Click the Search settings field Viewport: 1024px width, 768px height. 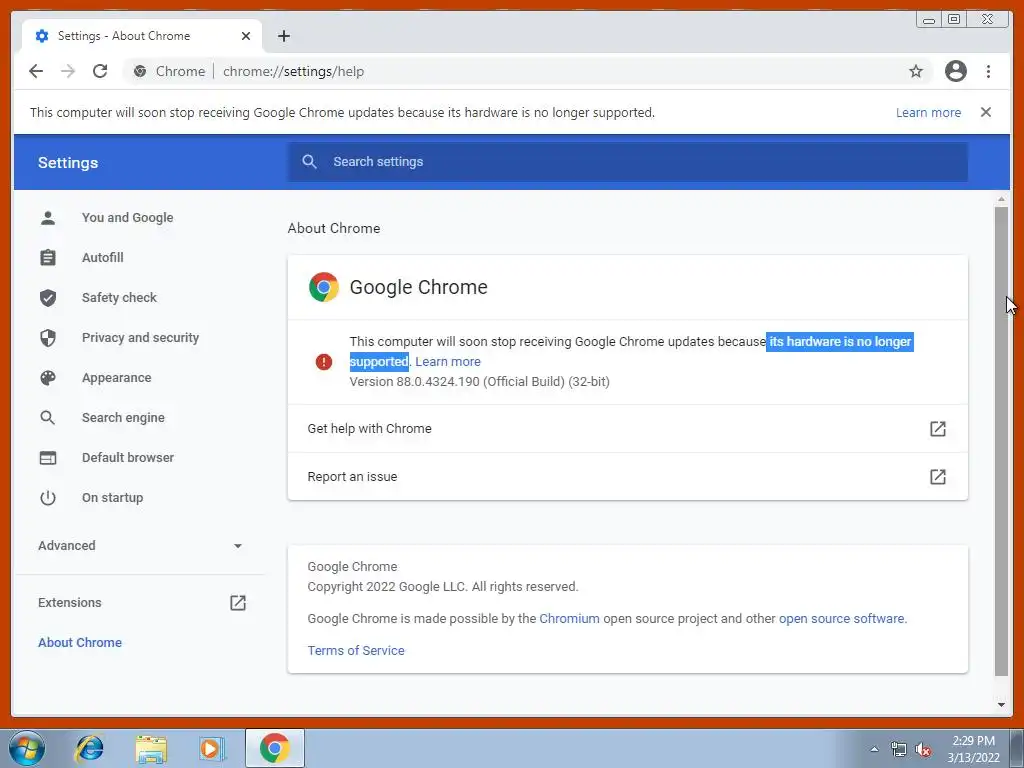pyautogui.click(x=628, y=162)
